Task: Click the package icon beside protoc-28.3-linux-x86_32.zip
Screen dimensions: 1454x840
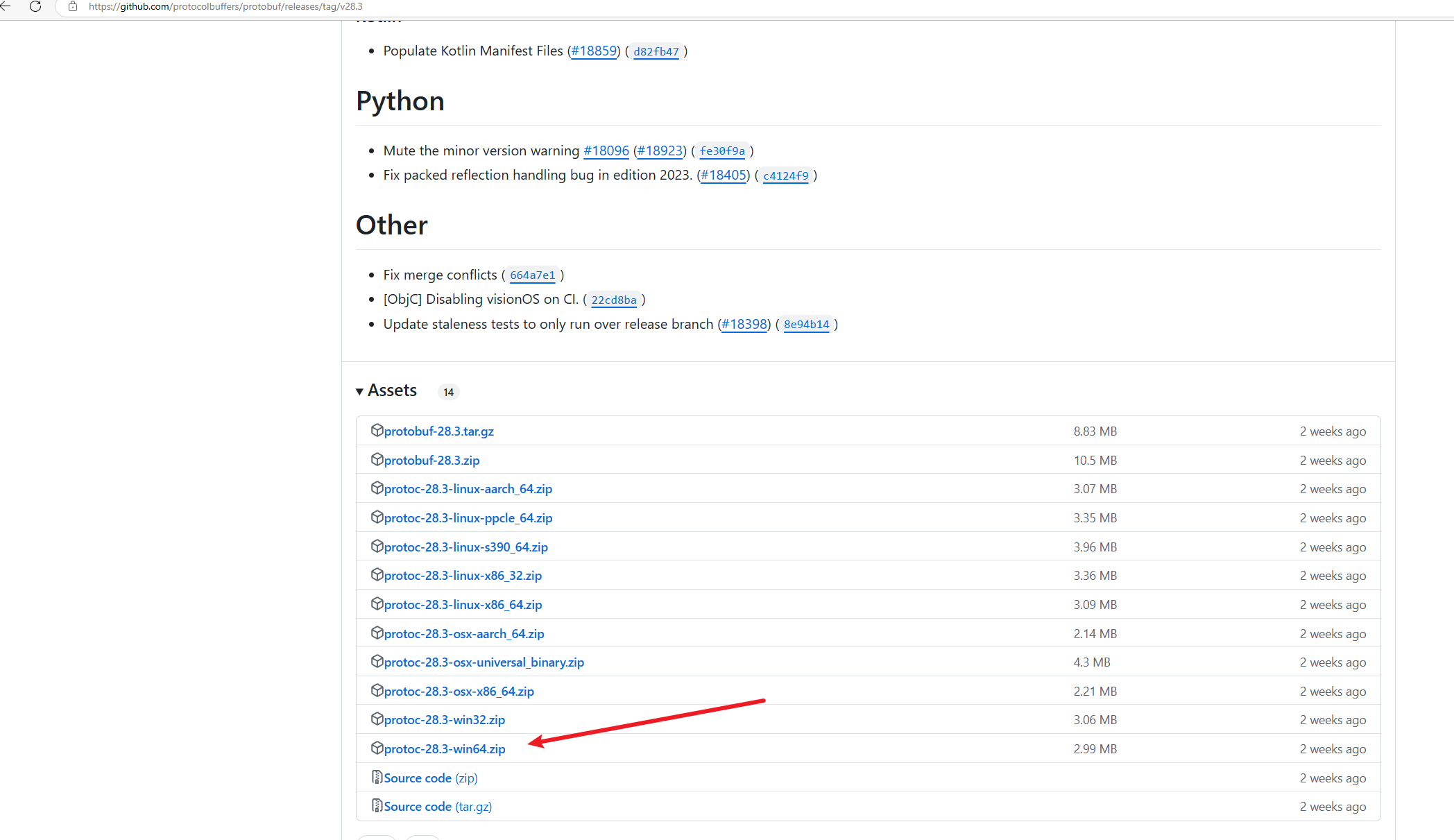Action: (x=377, y=574)
